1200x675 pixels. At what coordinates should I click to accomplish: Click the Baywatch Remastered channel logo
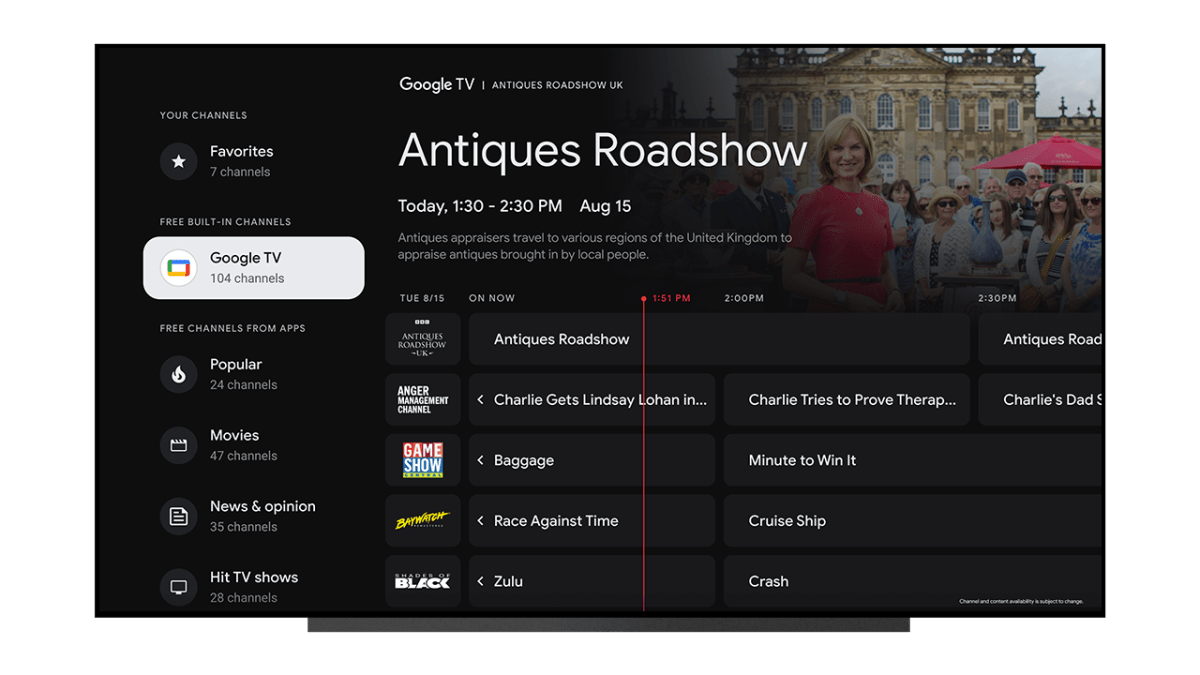point(422,520)
